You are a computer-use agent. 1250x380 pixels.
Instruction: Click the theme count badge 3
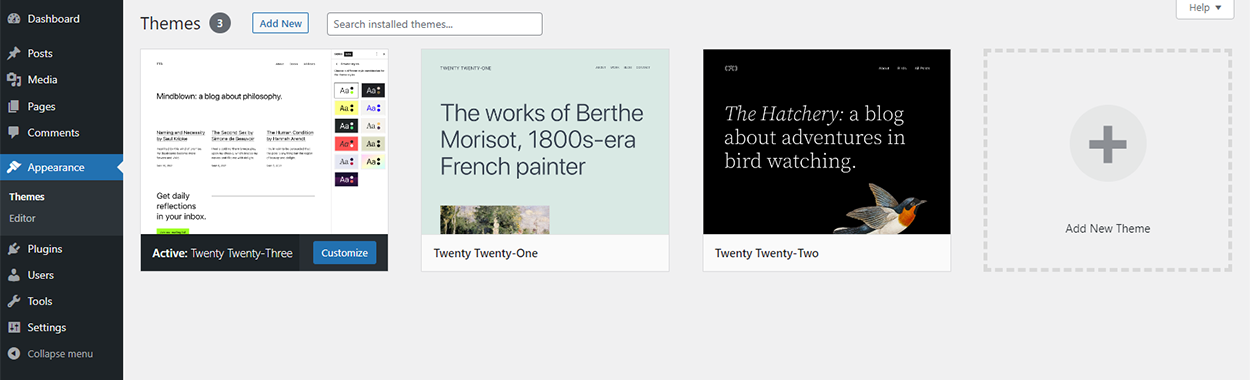tap(220, 23)
